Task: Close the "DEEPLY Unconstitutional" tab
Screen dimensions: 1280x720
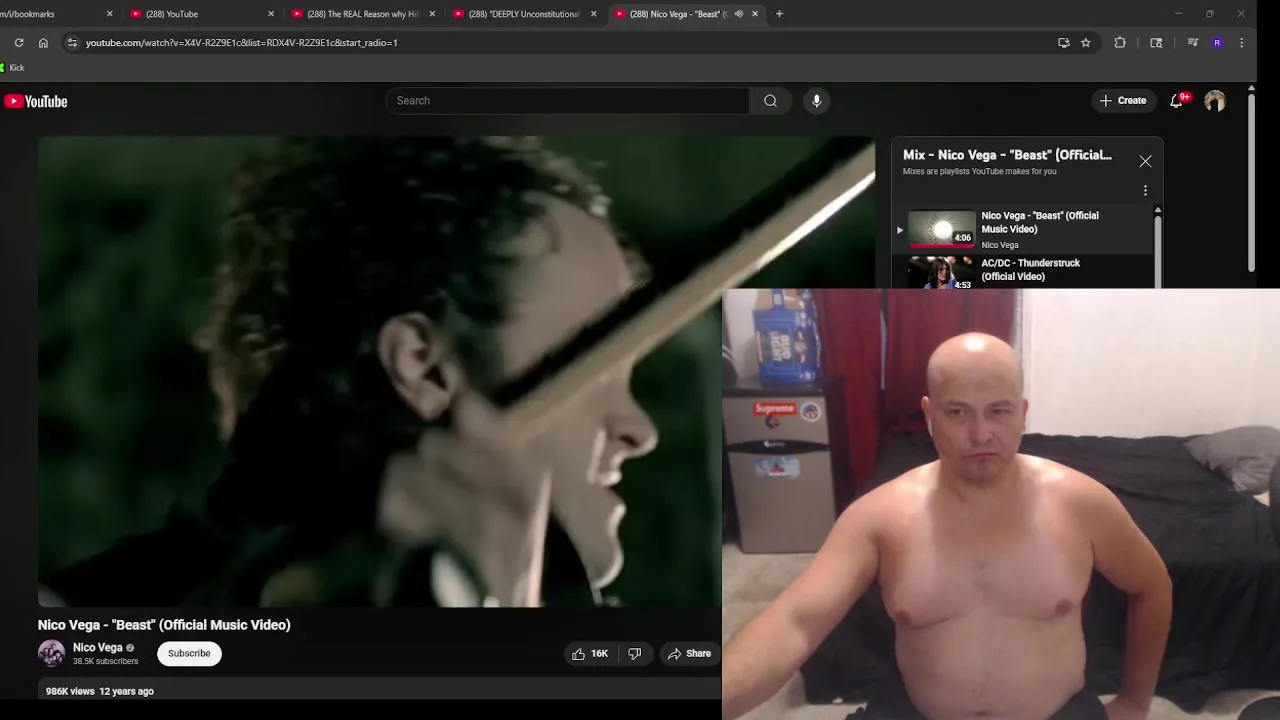Action: click(594, 14)
